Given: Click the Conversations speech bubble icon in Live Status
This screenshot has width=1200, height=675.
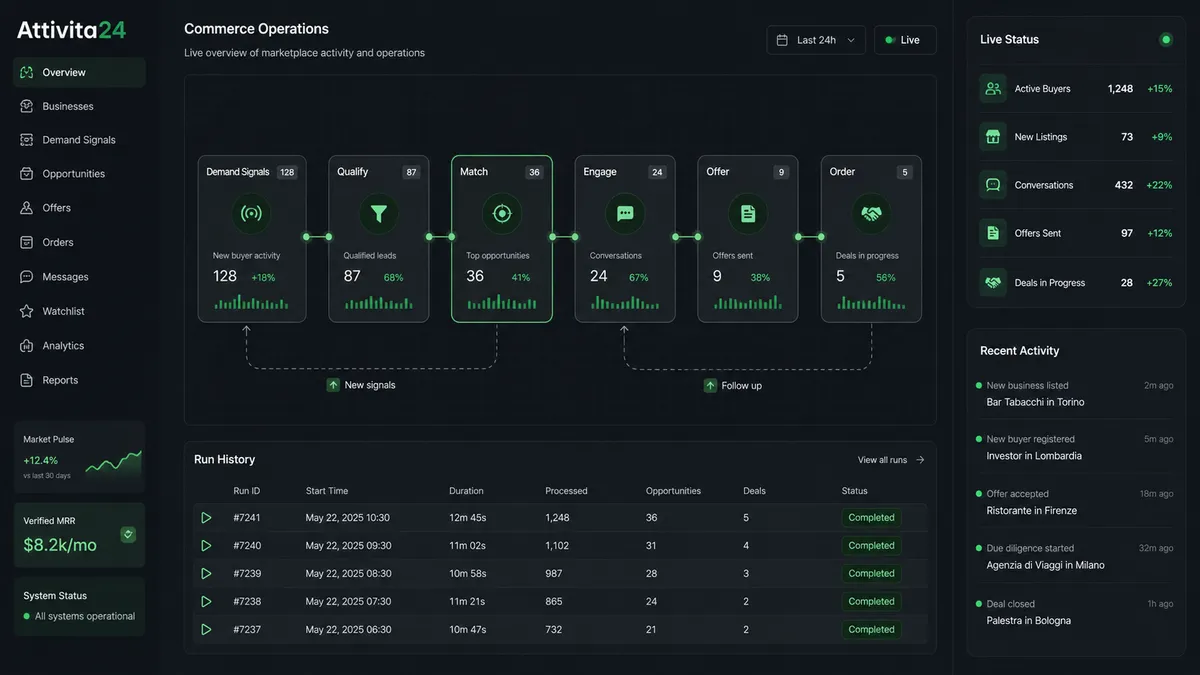Looking at the screenshot, I should [x=993, y=185].
